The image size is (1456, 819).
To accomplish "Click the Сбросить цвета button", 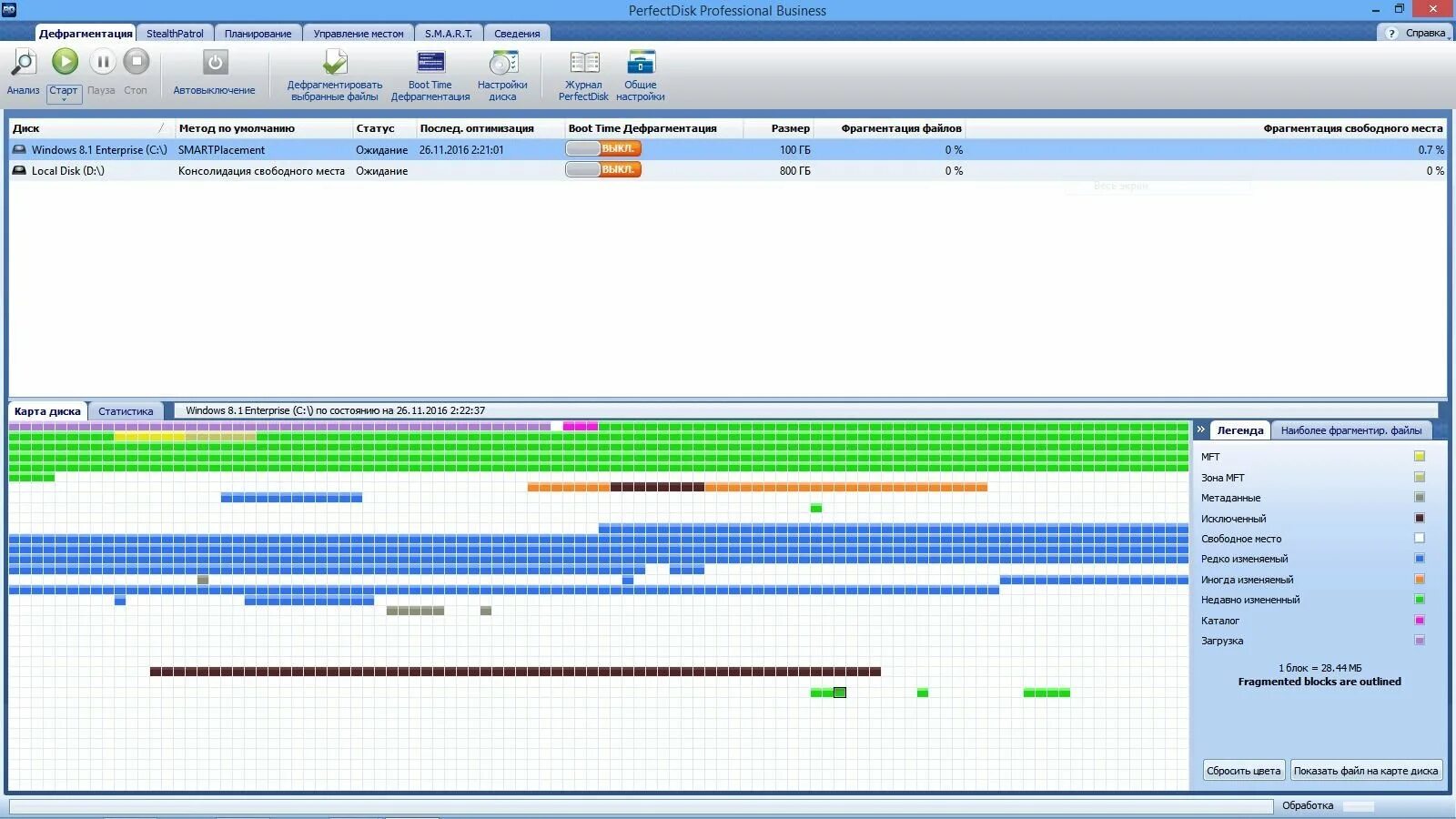I will pos(1244,771).
